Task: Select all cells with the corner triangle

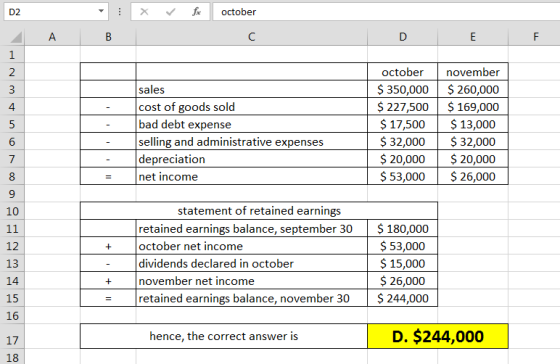Action: point(15,37)
